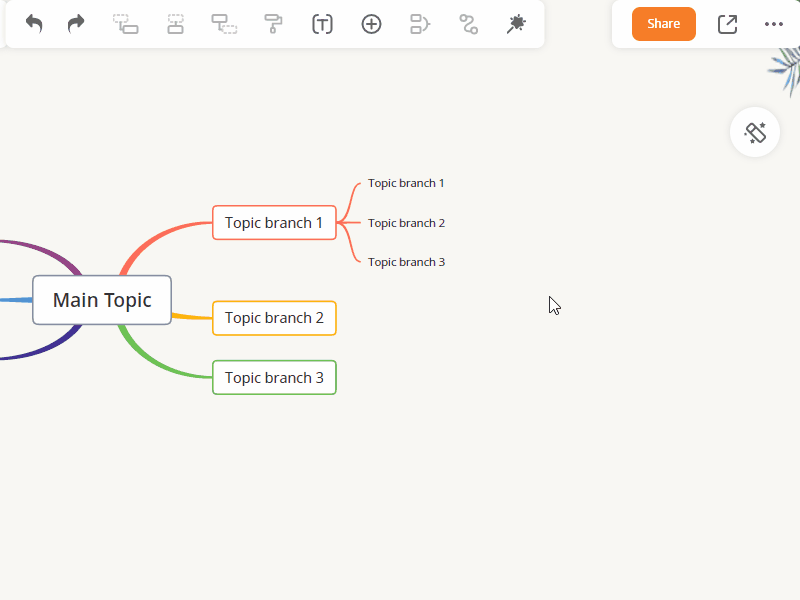Select the red Topic branch 1 node
This screenshot has height=600, width=800.
[274, 223]
